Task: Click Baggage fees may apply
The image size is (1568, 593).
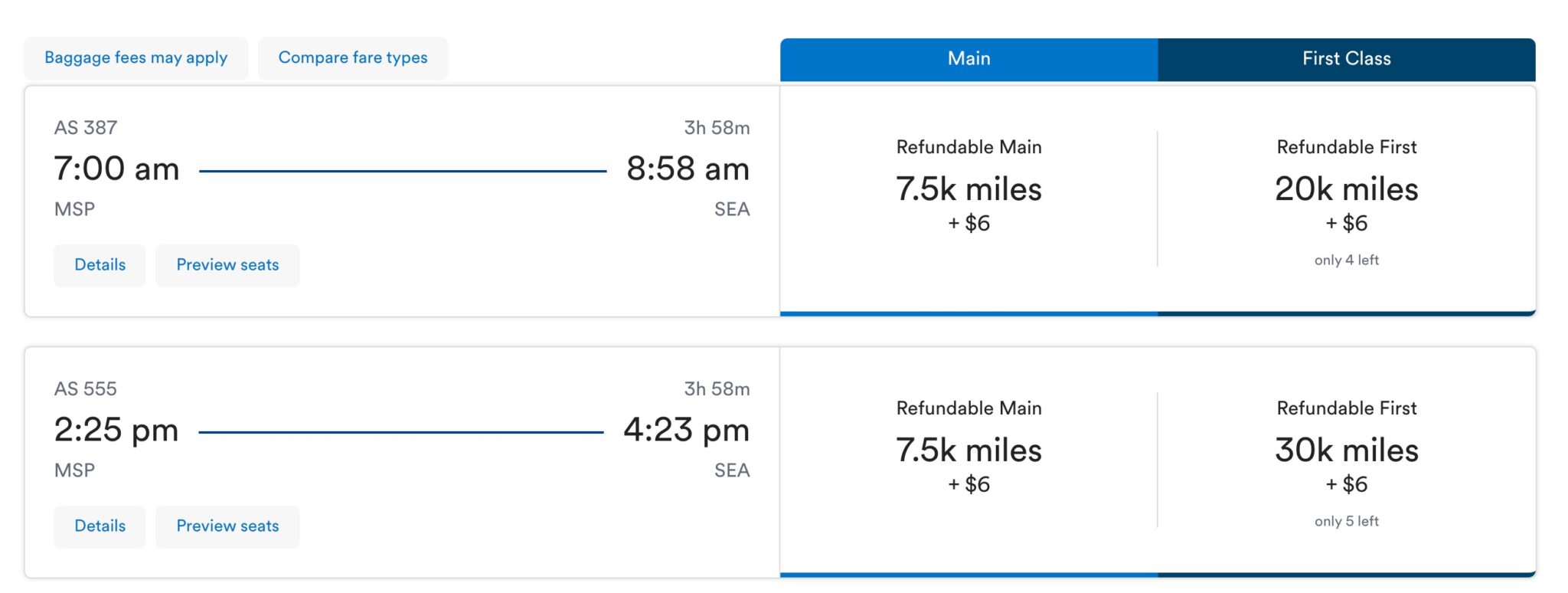Action: point(136,57)
